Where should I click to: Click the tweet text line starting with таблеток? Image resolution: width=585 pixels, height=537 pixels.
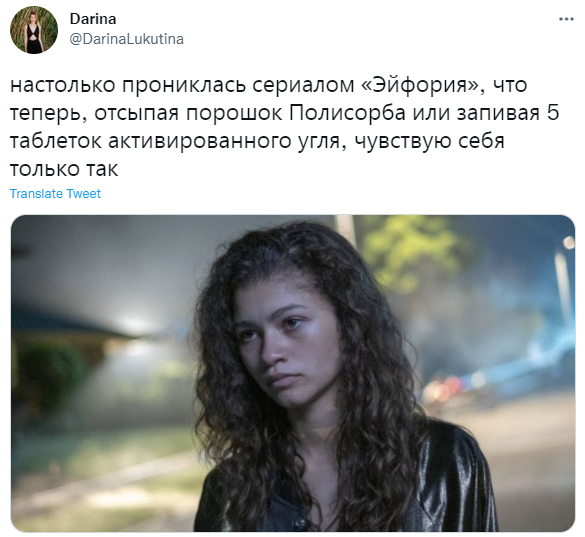coord(257,141)
